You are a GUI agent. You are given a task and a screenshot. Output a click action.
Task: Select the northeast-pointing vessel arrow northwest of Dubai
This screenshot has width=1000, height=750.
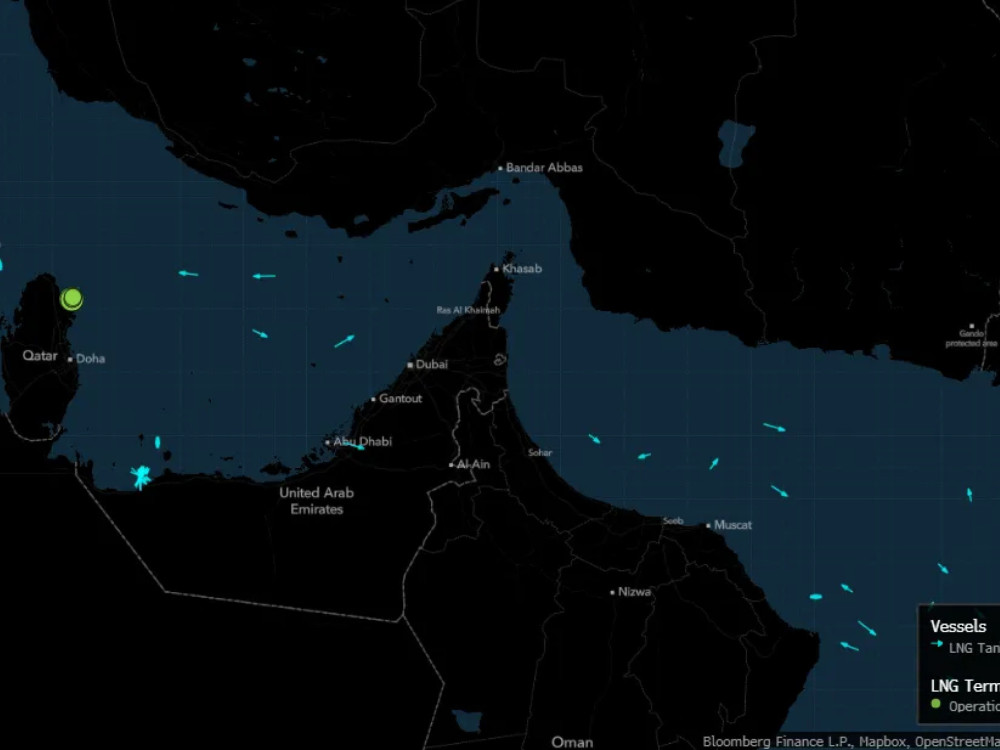coord(344,341)
